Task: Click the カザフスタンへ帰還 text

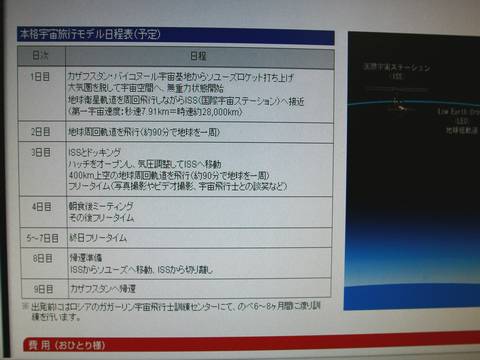Action: [103, 289]
